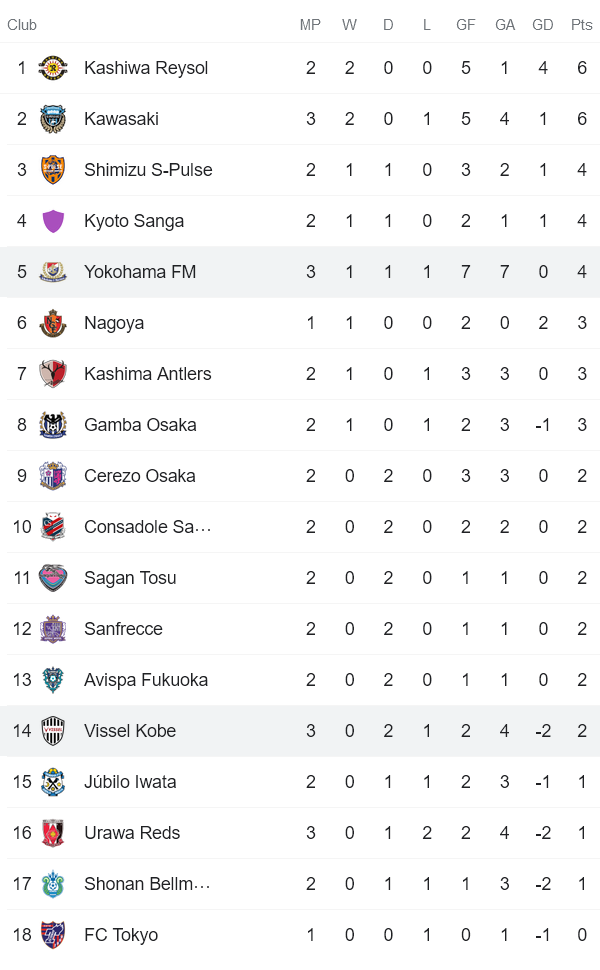Viewport: 600px width, 970px height.
Task: Sort by the MP column header
Action: tap(310, 25)
